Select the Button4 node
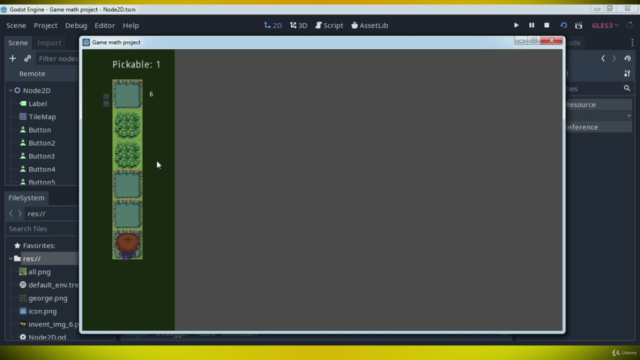 coord(42,169)
